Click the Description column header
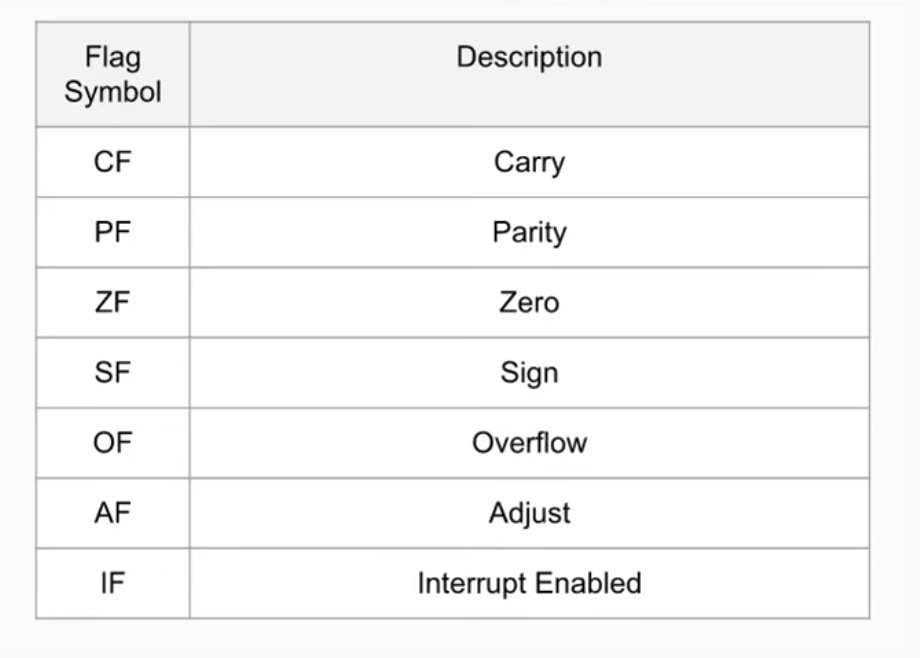Image resolution: width=920 pixels, height=658 pixels. point(529,57)
